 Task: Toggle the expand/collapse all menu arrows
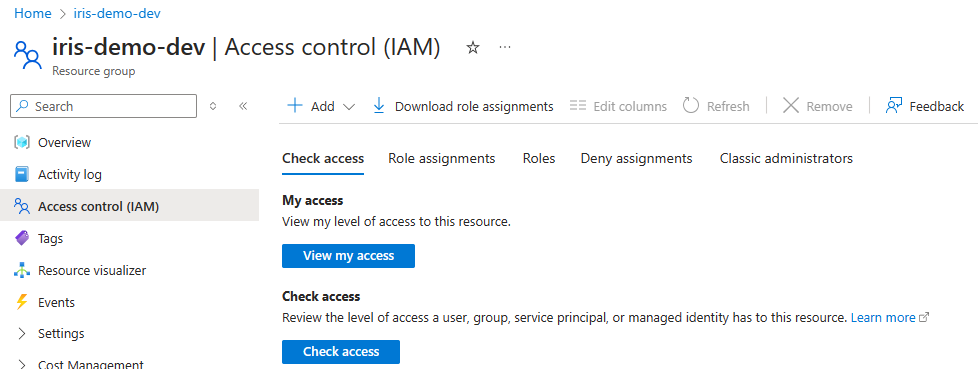point(213,106)
